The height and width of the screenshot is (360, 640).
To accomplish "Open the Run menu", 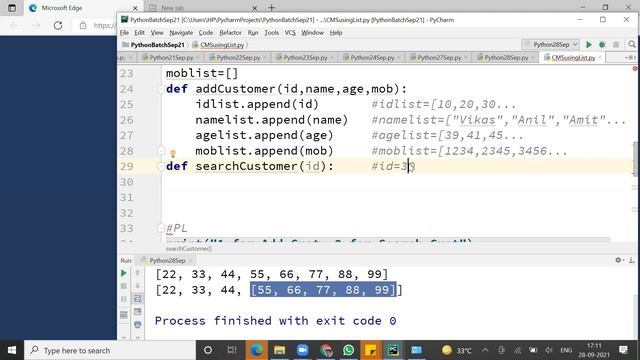I will pos(253,33).
